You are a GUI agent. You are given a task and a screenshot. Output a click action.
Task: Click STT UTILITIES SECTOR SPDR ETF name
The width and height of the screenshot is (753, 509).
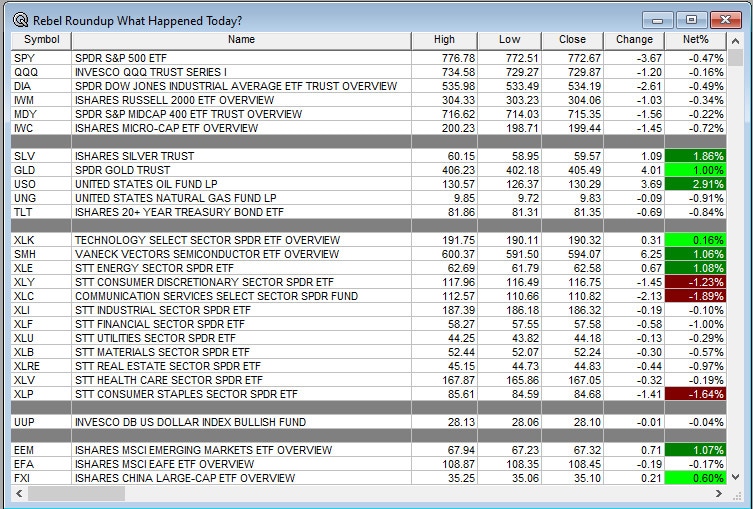click(x=241, y=338)
